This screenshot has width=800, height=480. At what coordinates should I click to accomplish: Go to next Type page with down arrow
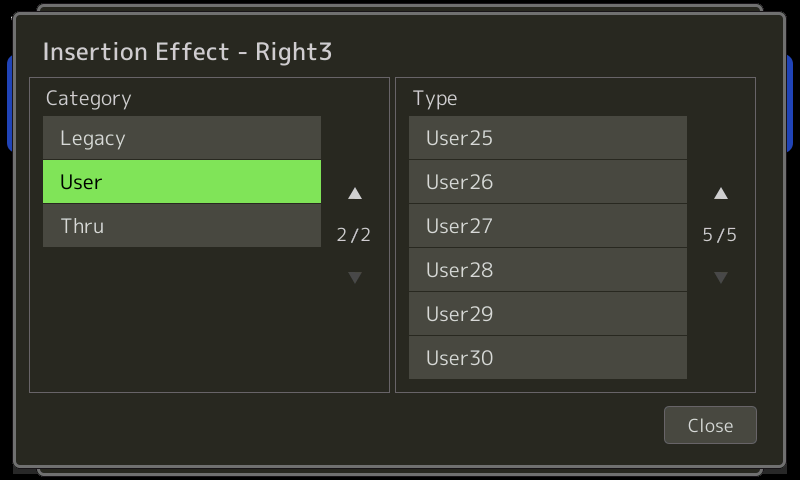(x=720, y=277)
